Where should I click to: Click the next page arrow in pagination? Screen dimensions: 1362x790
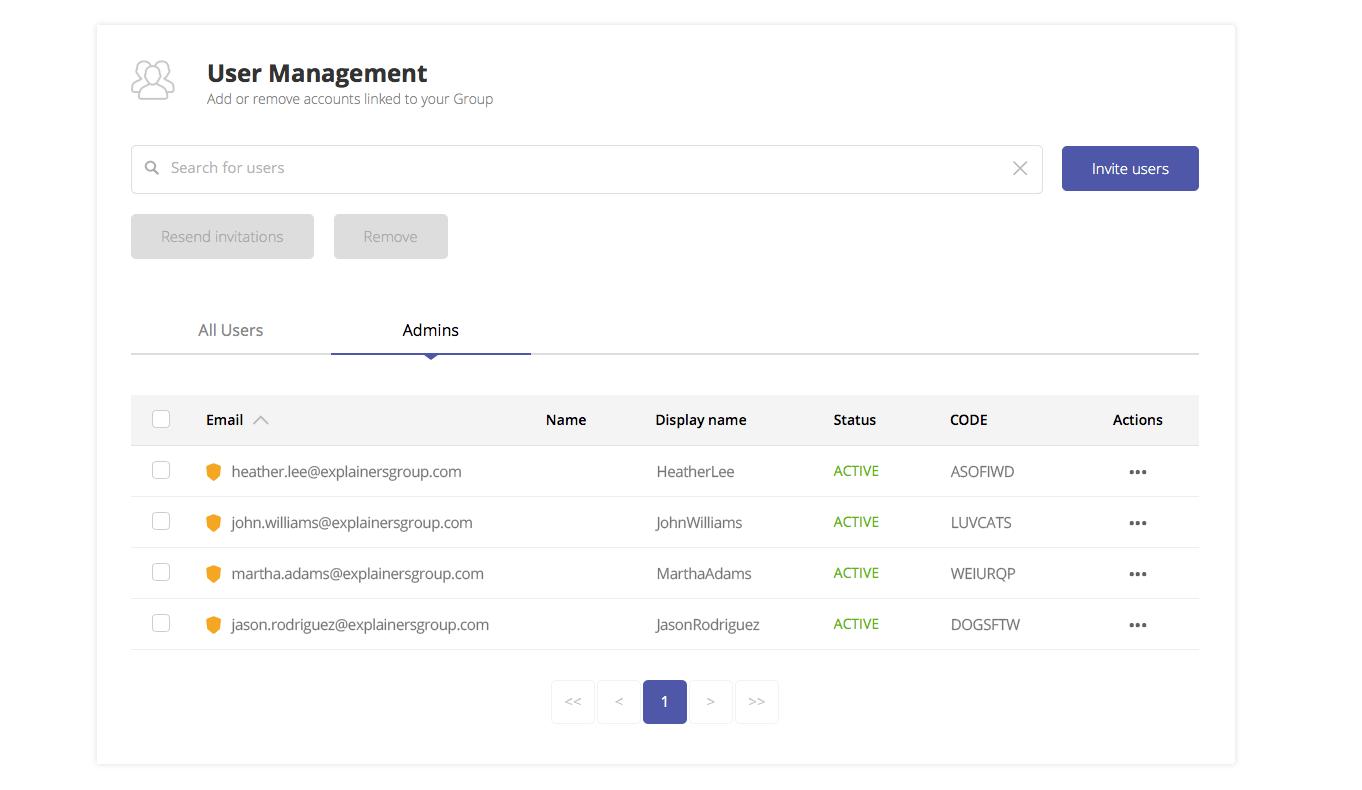711,702
